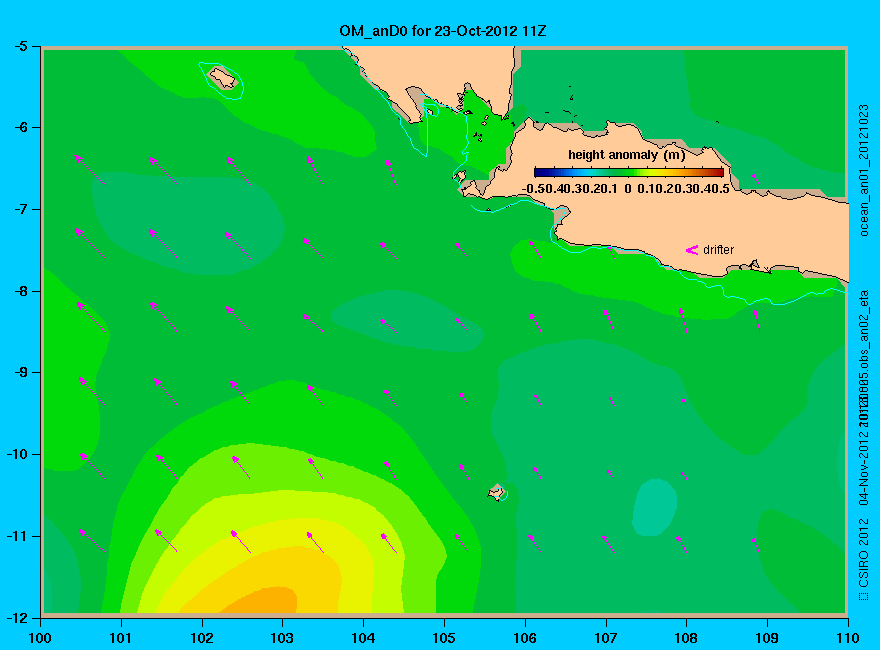Click the y-axis label -6
This screenshot has width=880, height=650.
point(21,127)
